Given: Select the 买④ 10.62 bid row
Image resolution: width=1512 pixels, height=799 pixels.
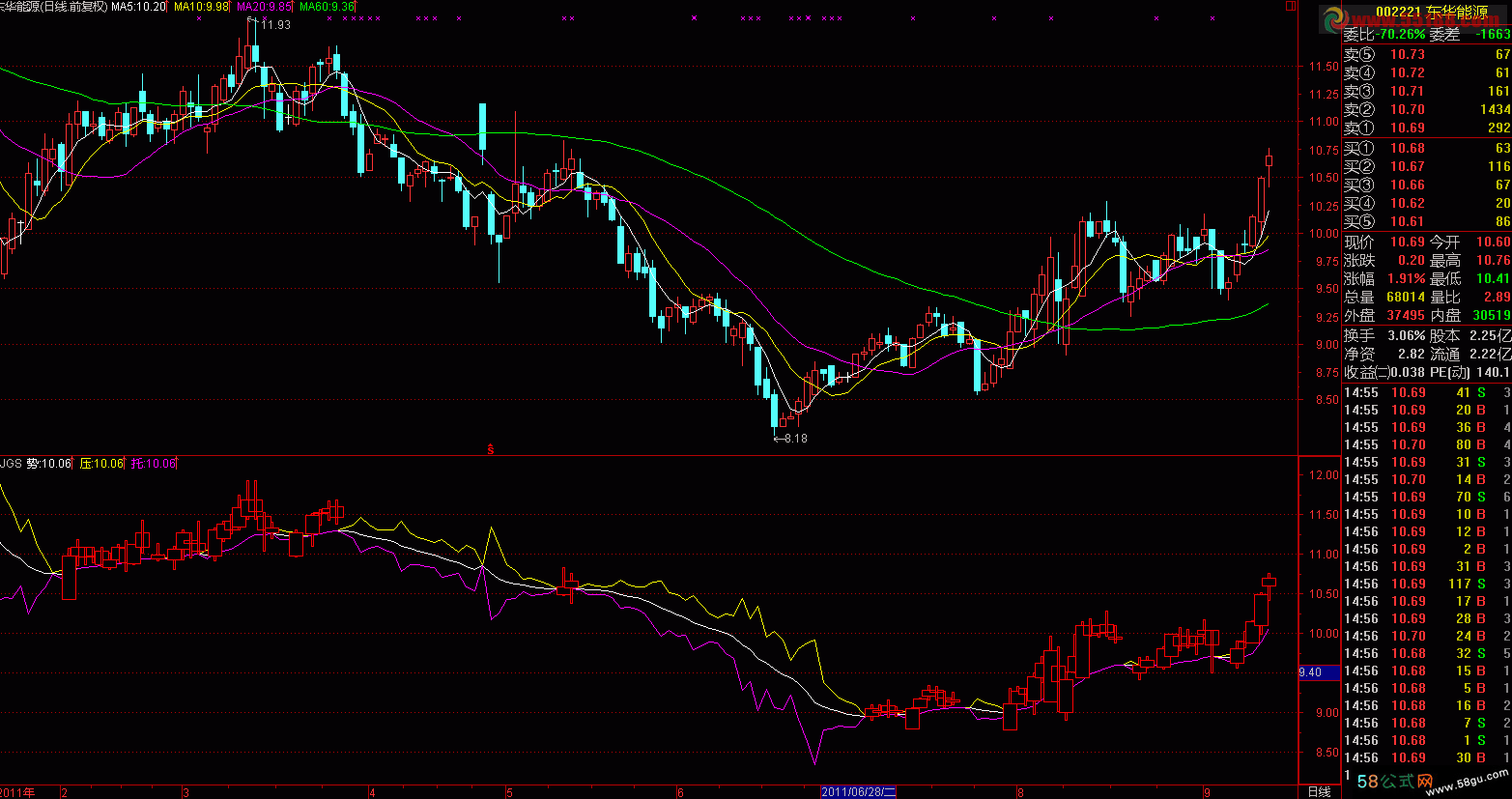Looking at the screenshot, I should (1427, 204).
